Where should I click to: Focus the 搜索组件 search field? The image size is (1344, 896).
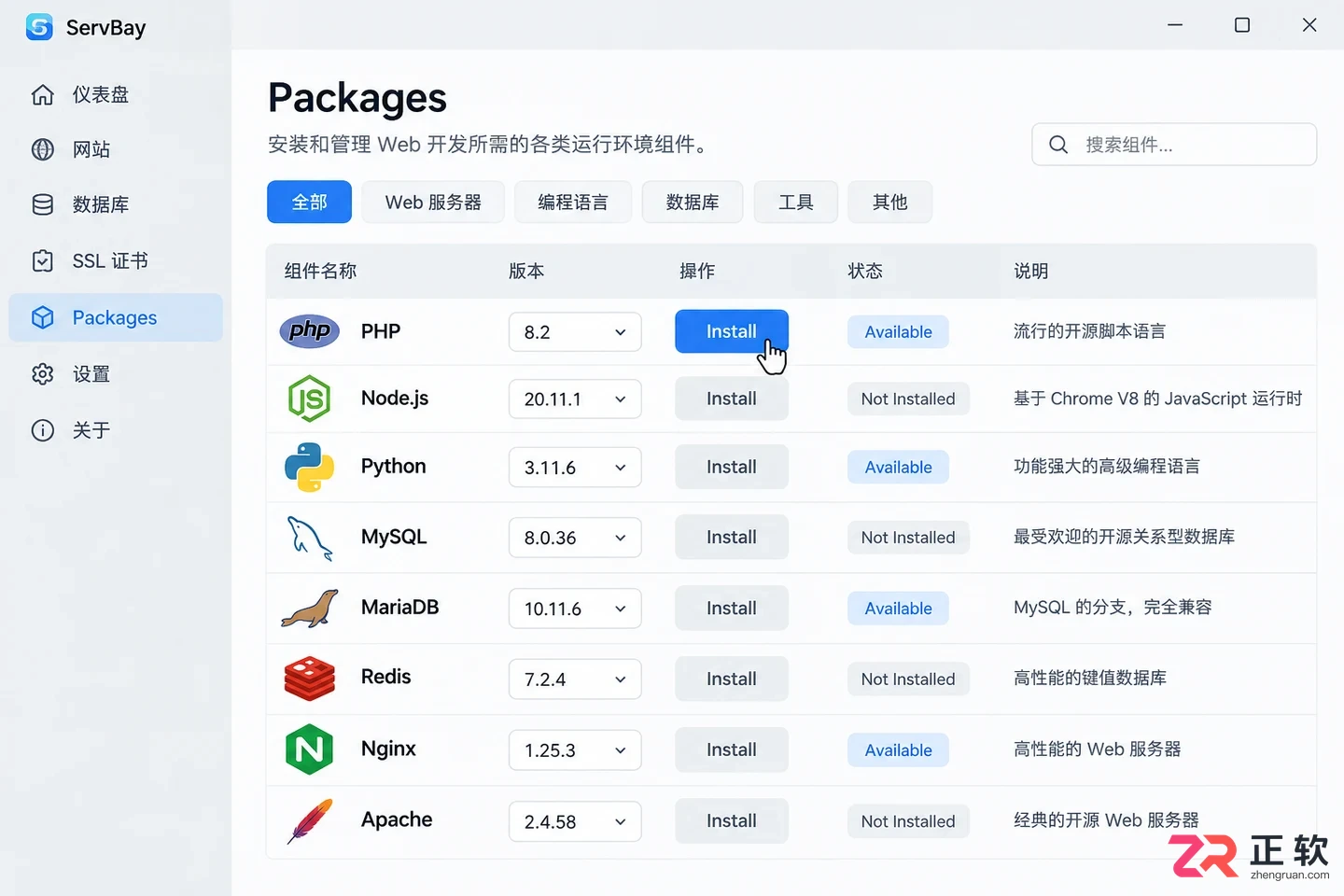[1174, 145]
